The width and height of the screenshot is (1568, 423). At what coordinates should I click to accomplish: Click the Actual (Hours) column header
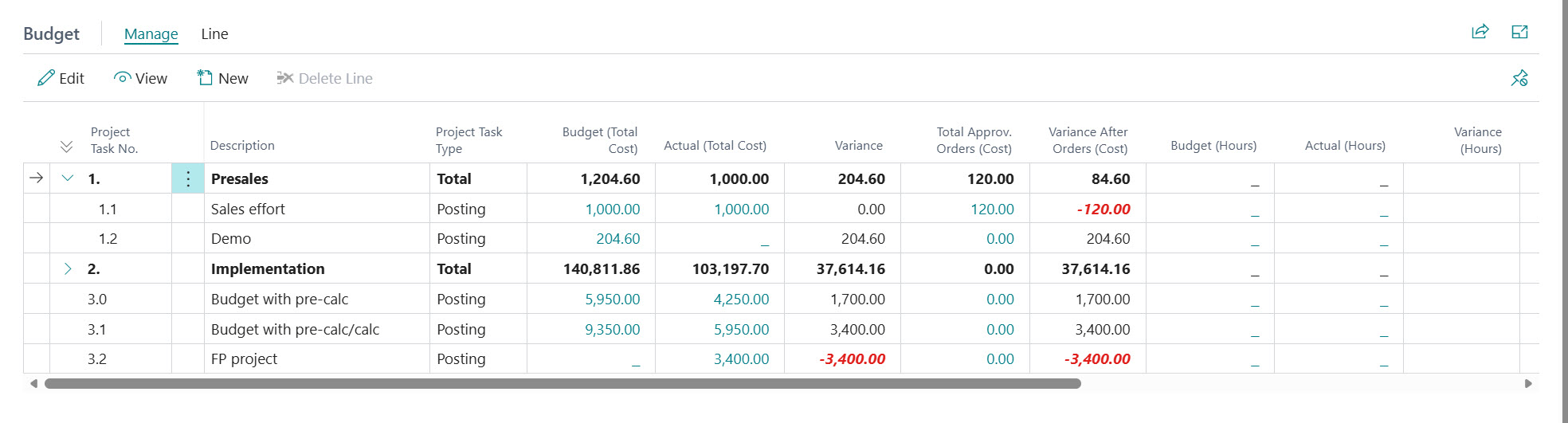tap(1345, 145)
